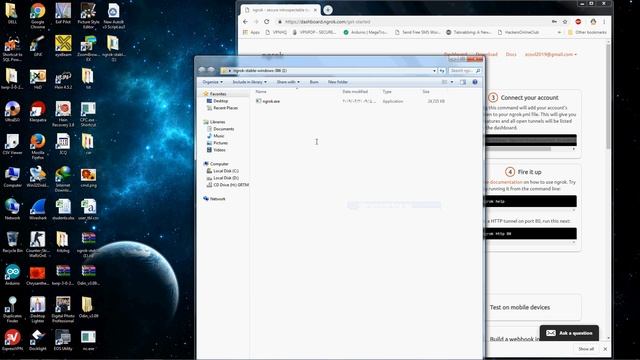Select Network in Explorer navigation pane
640x360 pixels.
(214, 199)
